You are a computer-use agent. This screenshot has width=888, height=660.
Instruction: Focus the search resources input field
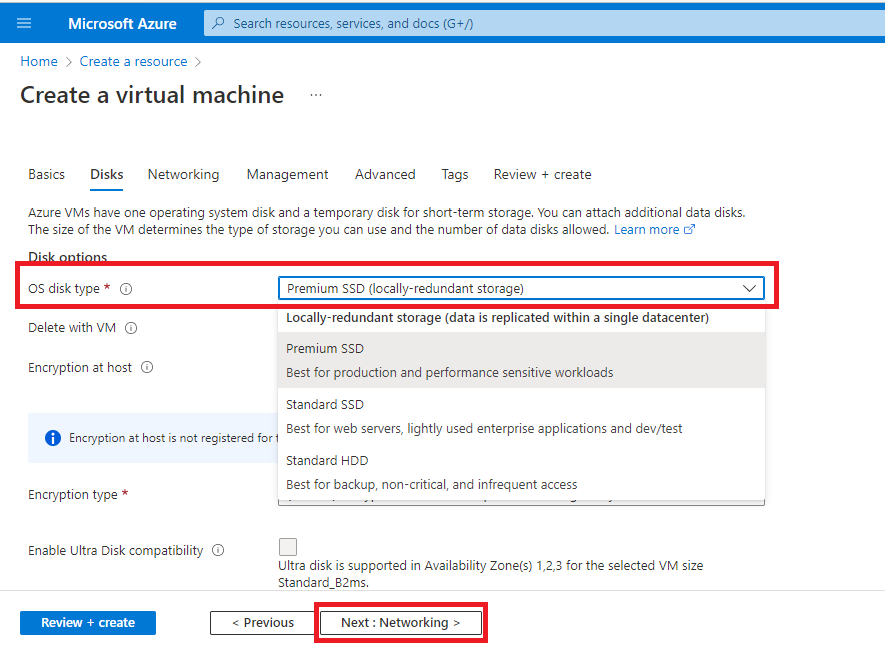coord(544,23)
